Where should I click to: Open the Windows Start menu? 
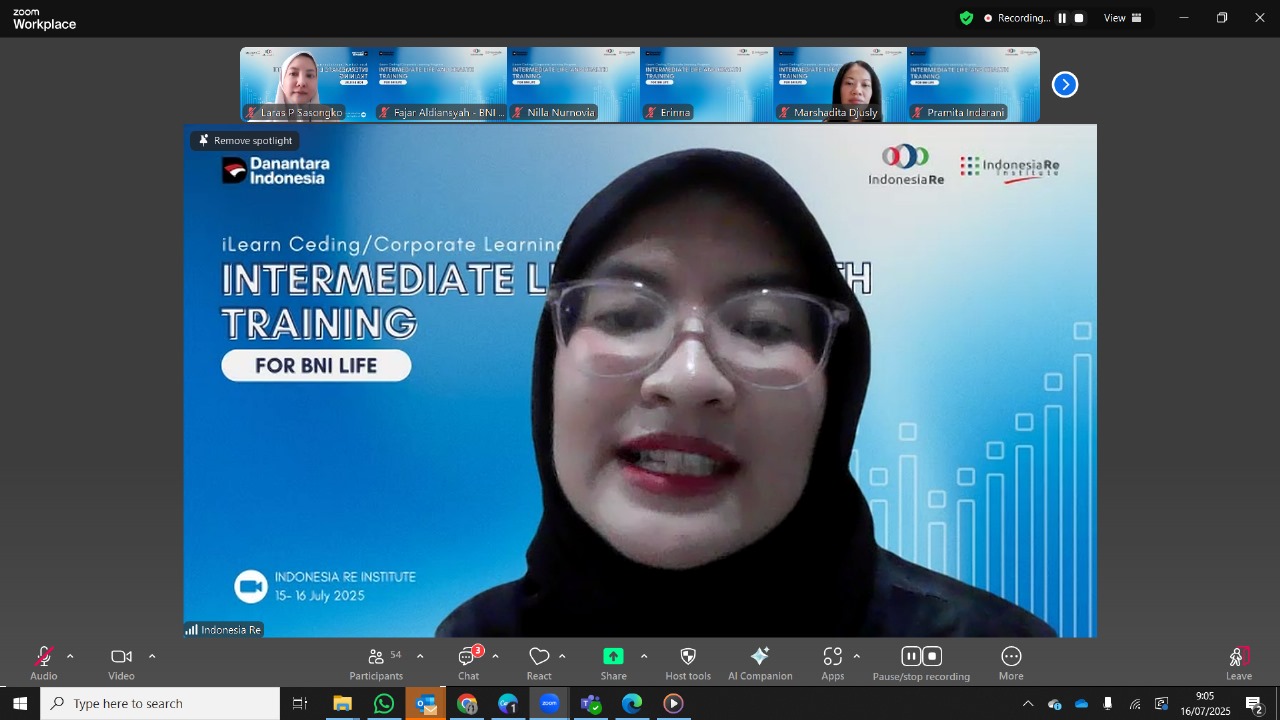click(x=20, y=704)
